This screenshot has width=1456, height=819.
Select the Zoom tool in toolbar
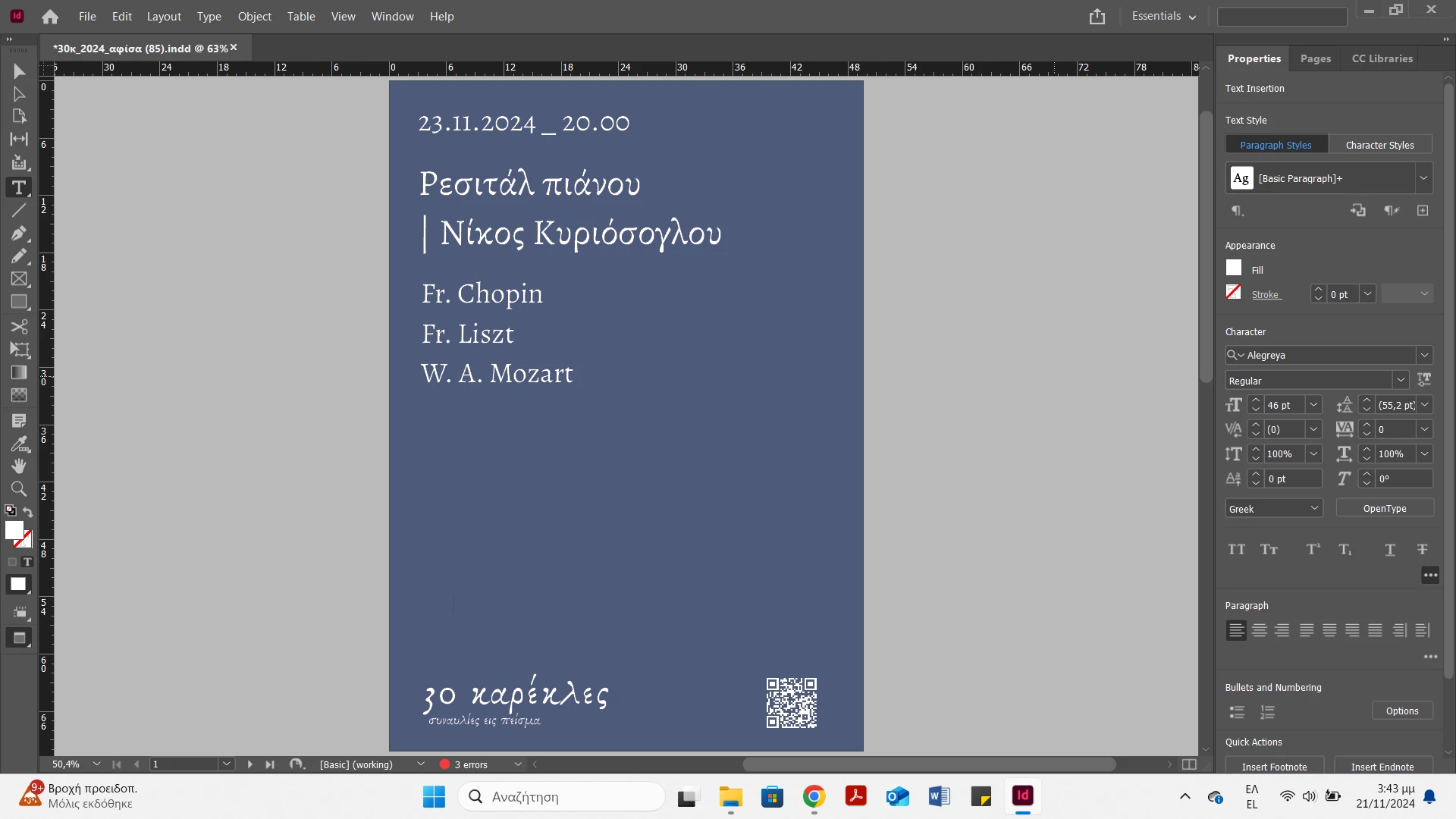pos(19,489)
